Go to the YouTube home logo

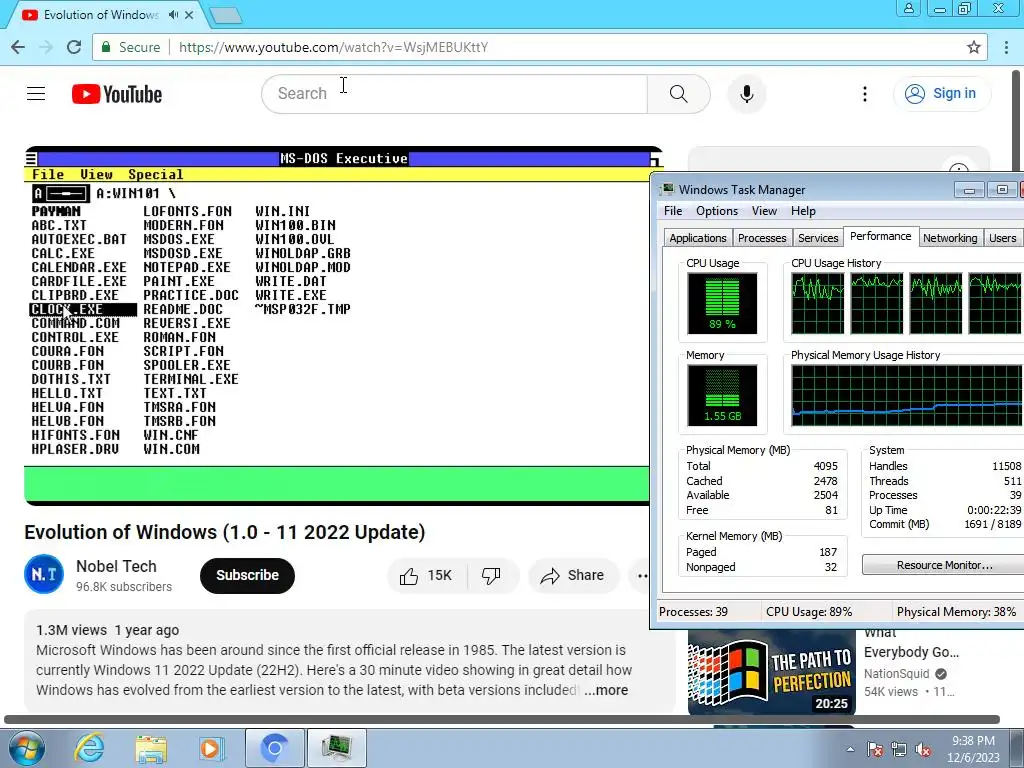point(117,94)
